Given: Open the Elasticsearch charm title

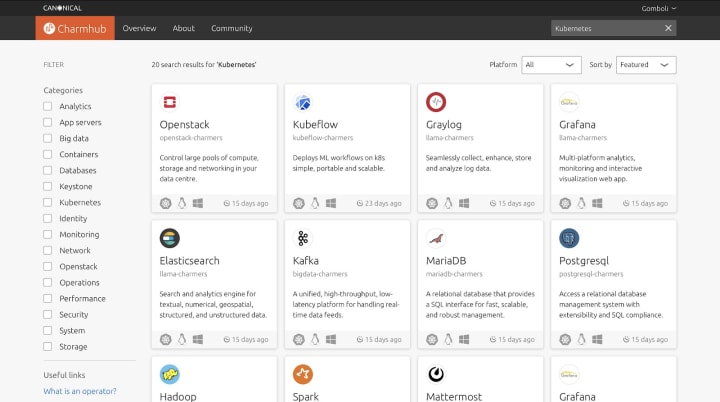Looking at the screenshot, I should (190, 260).
